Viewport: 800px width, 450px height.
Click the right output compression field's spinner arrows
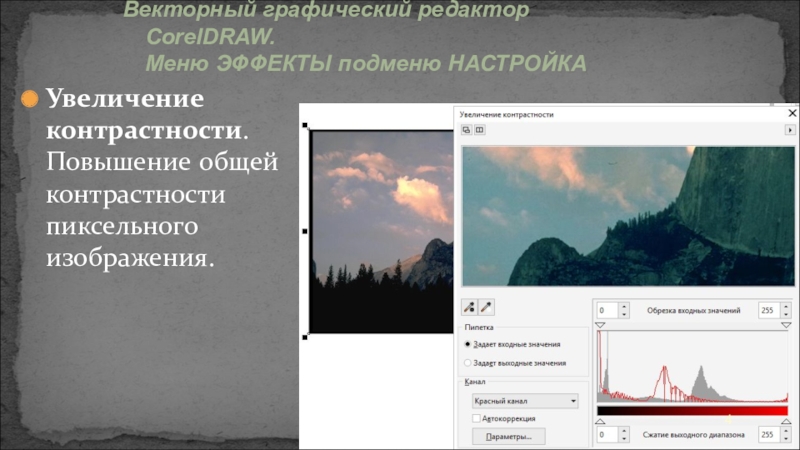[x=786, y=435]
